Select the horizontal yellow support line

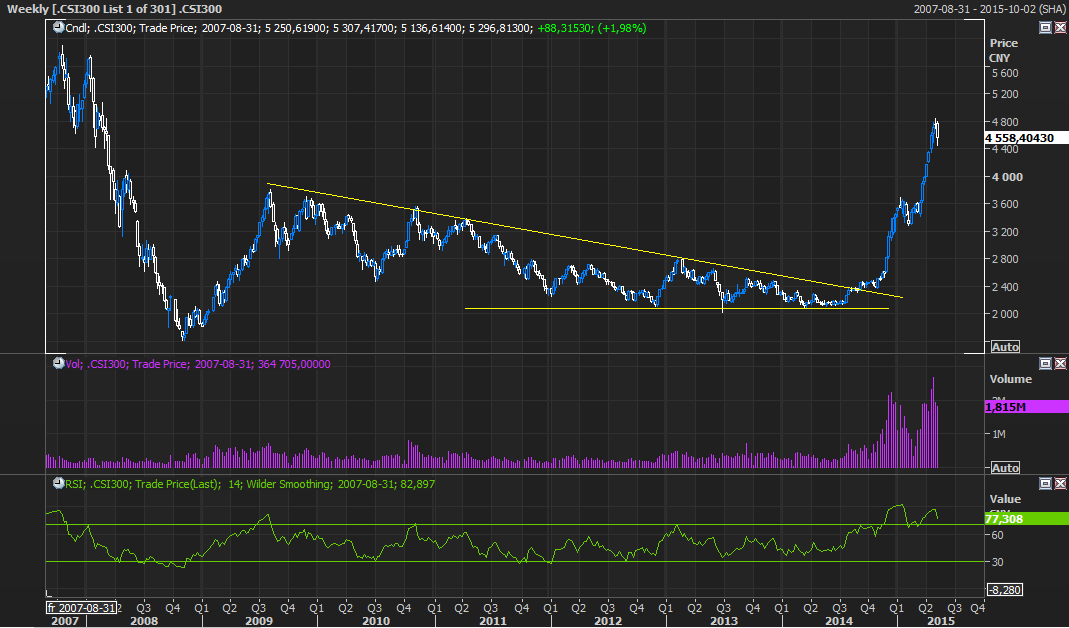(x=676, y=309)
